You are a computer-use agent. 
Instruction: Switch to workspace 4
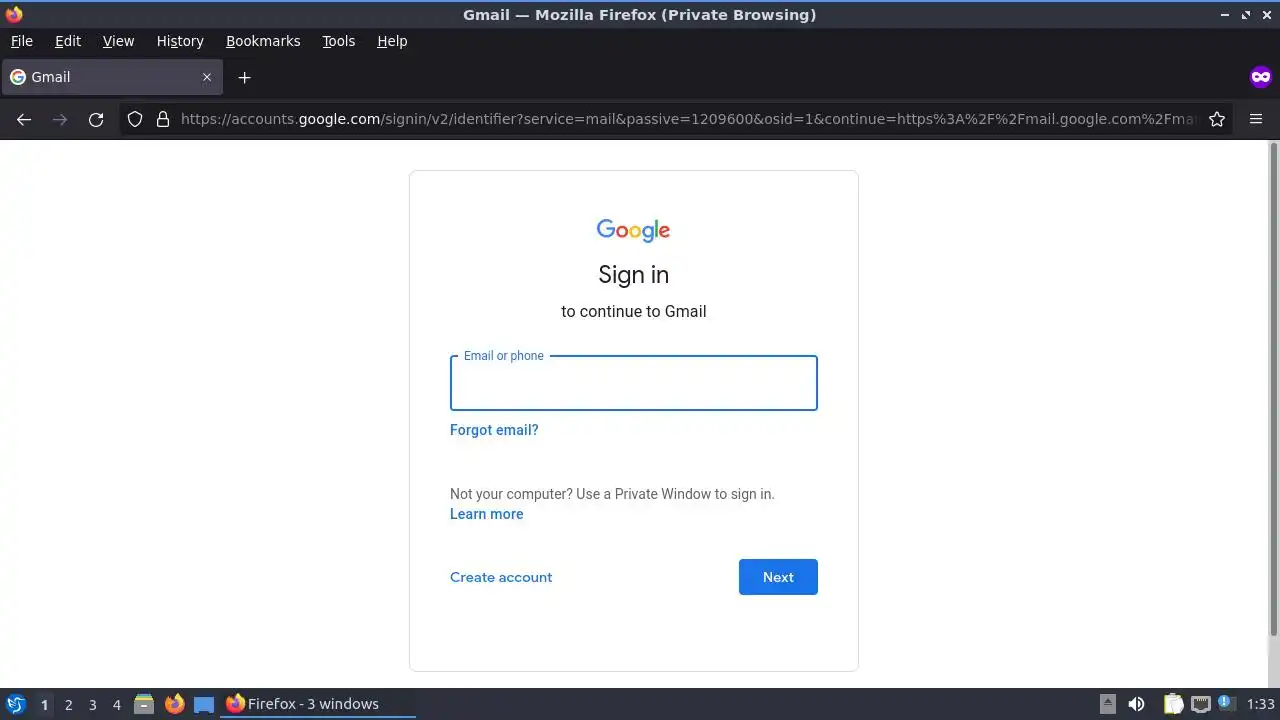(116, 704)
